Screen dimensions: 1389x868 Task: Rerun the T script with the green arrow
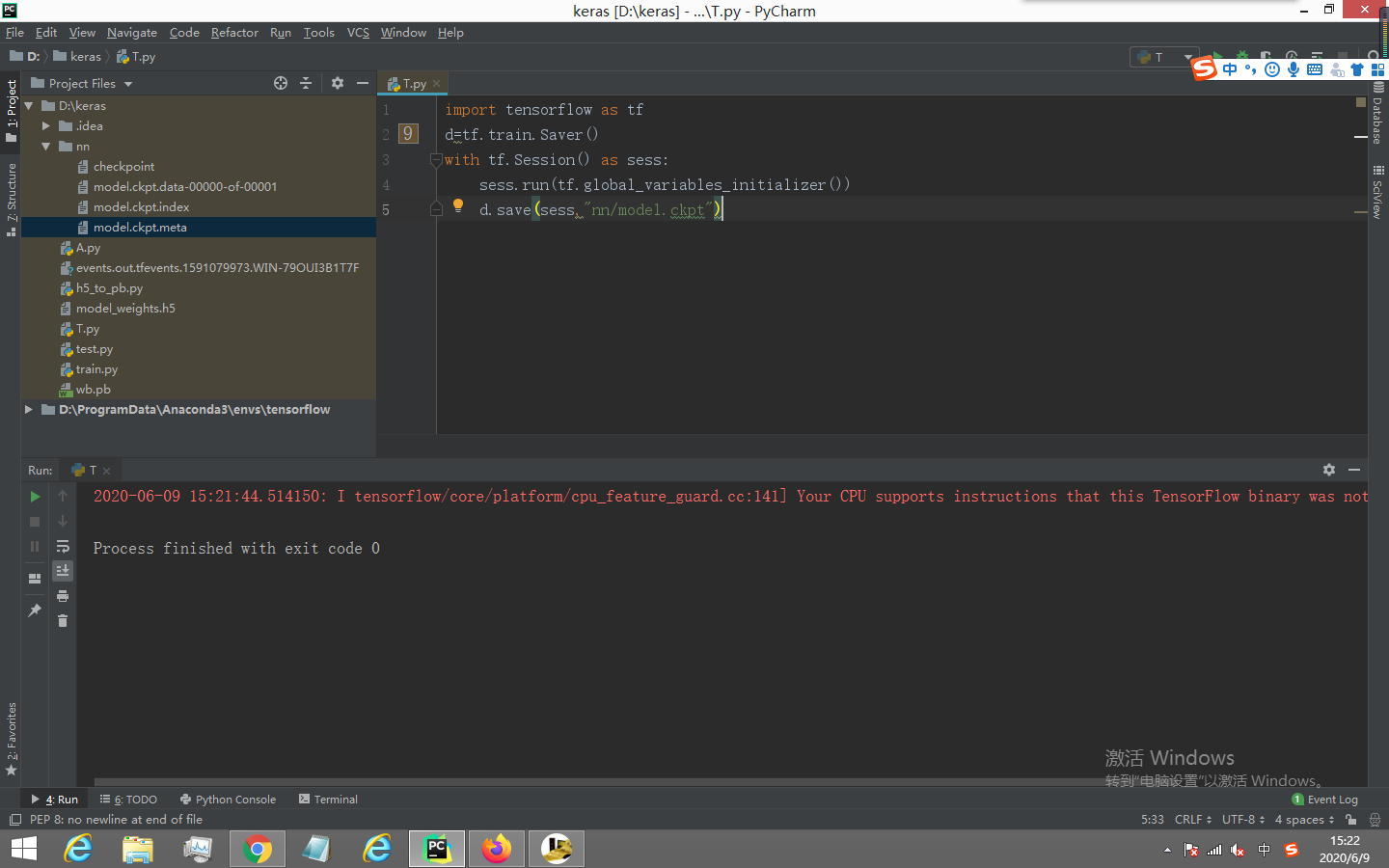pyautogui.click(x=35, y=496)
